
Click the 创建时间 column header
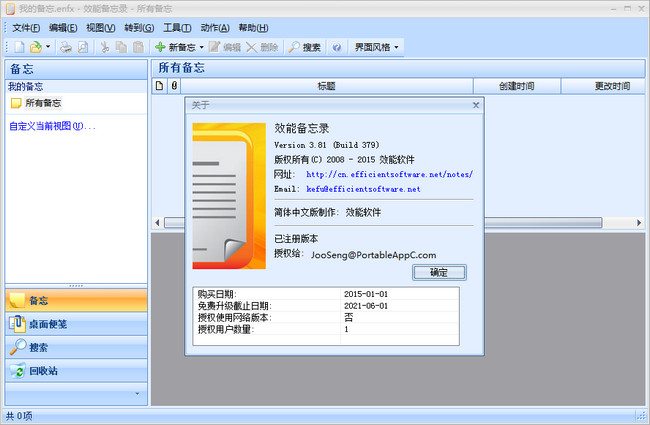pos(517,86)
